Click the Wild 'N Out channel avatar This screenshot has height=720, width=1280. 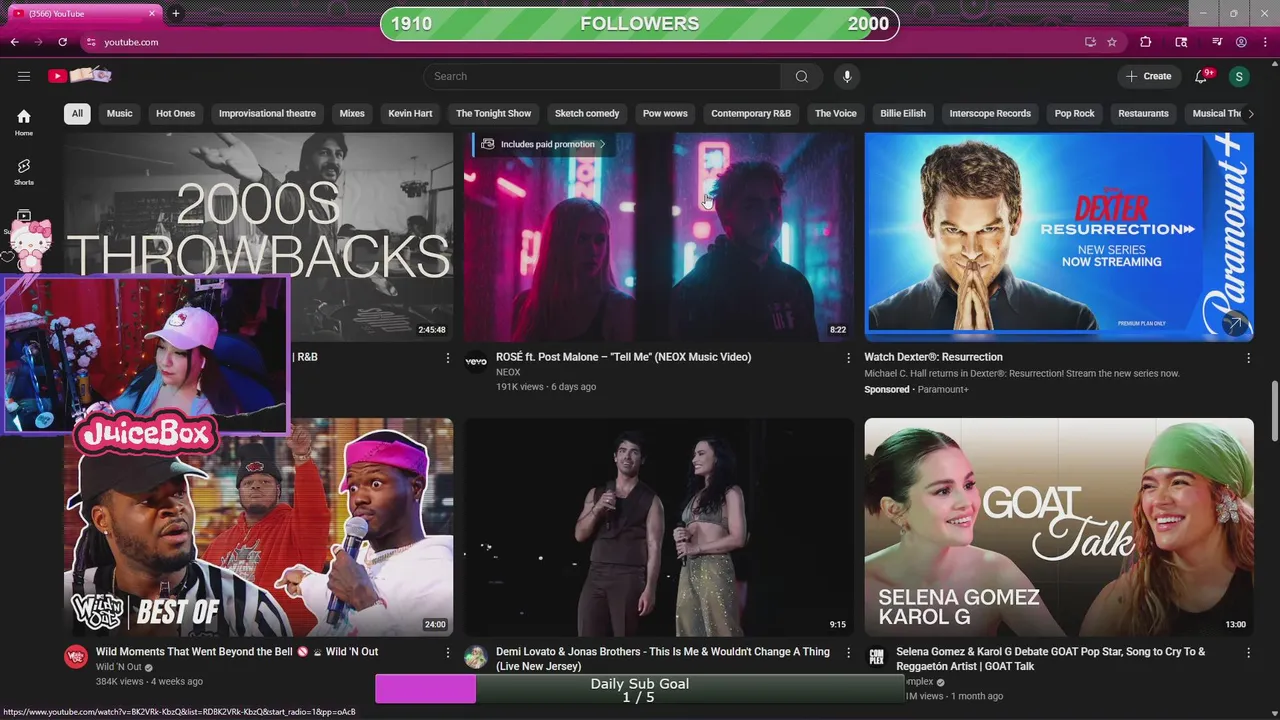click(x=76, y=657)
